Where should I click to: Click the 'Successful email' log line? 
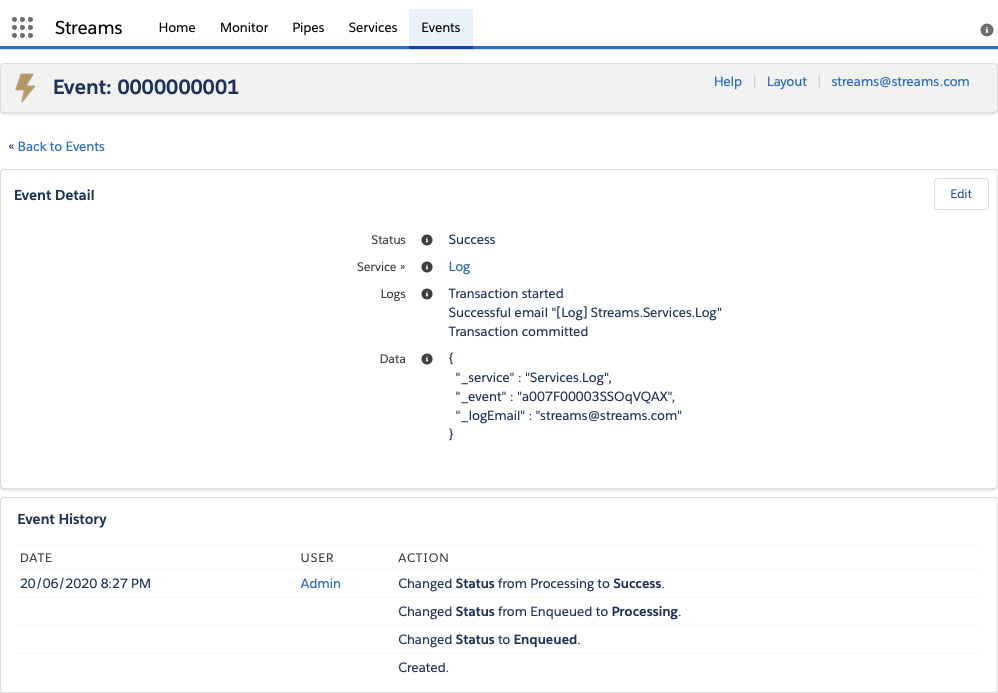(x=585, y=312)
